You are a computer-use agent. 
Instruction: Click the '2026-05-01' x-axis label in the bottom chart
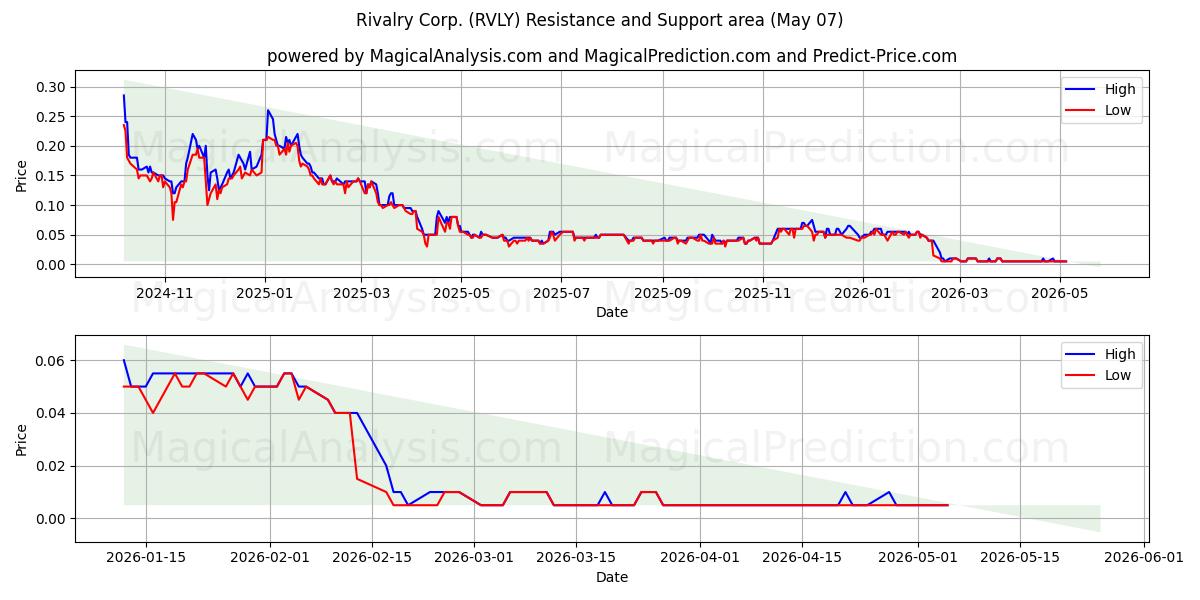(919, 558)
